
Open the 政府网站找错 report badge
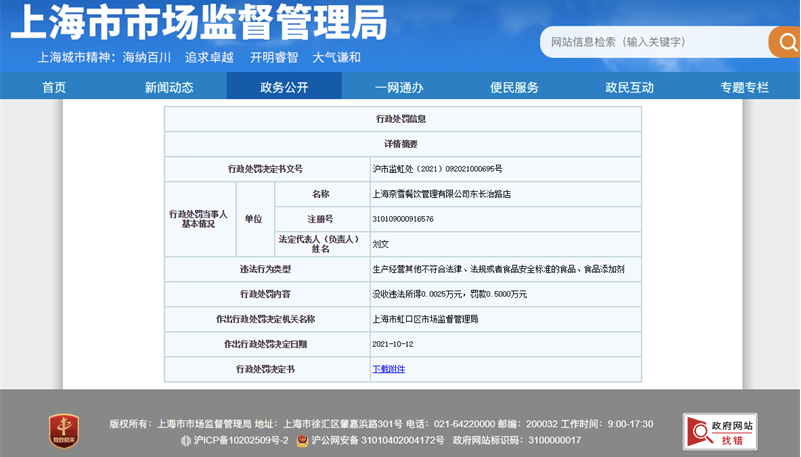click(720, 431)
